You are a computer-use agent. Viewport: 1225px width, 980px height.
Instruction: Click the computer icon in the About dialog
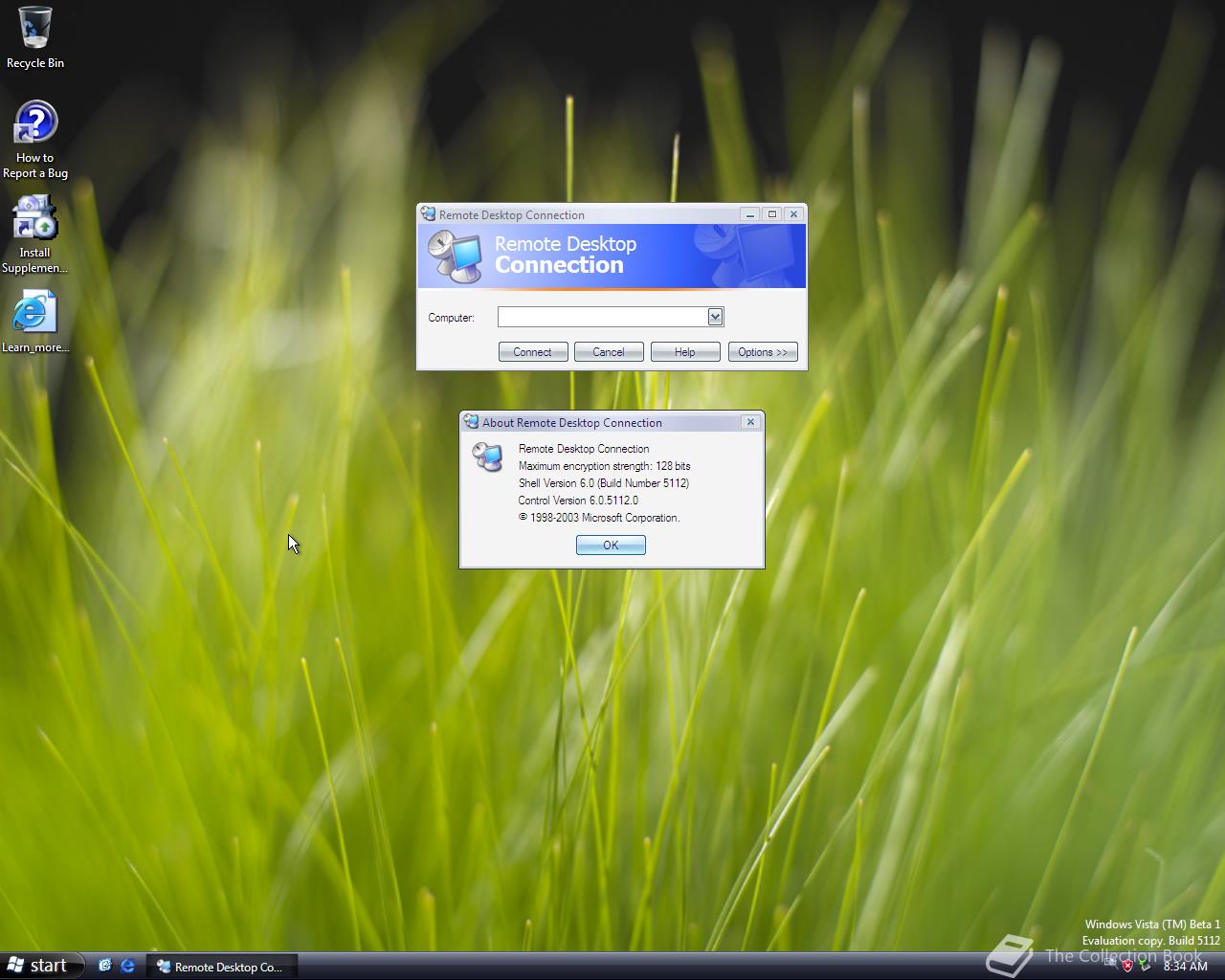click(488, 457)
